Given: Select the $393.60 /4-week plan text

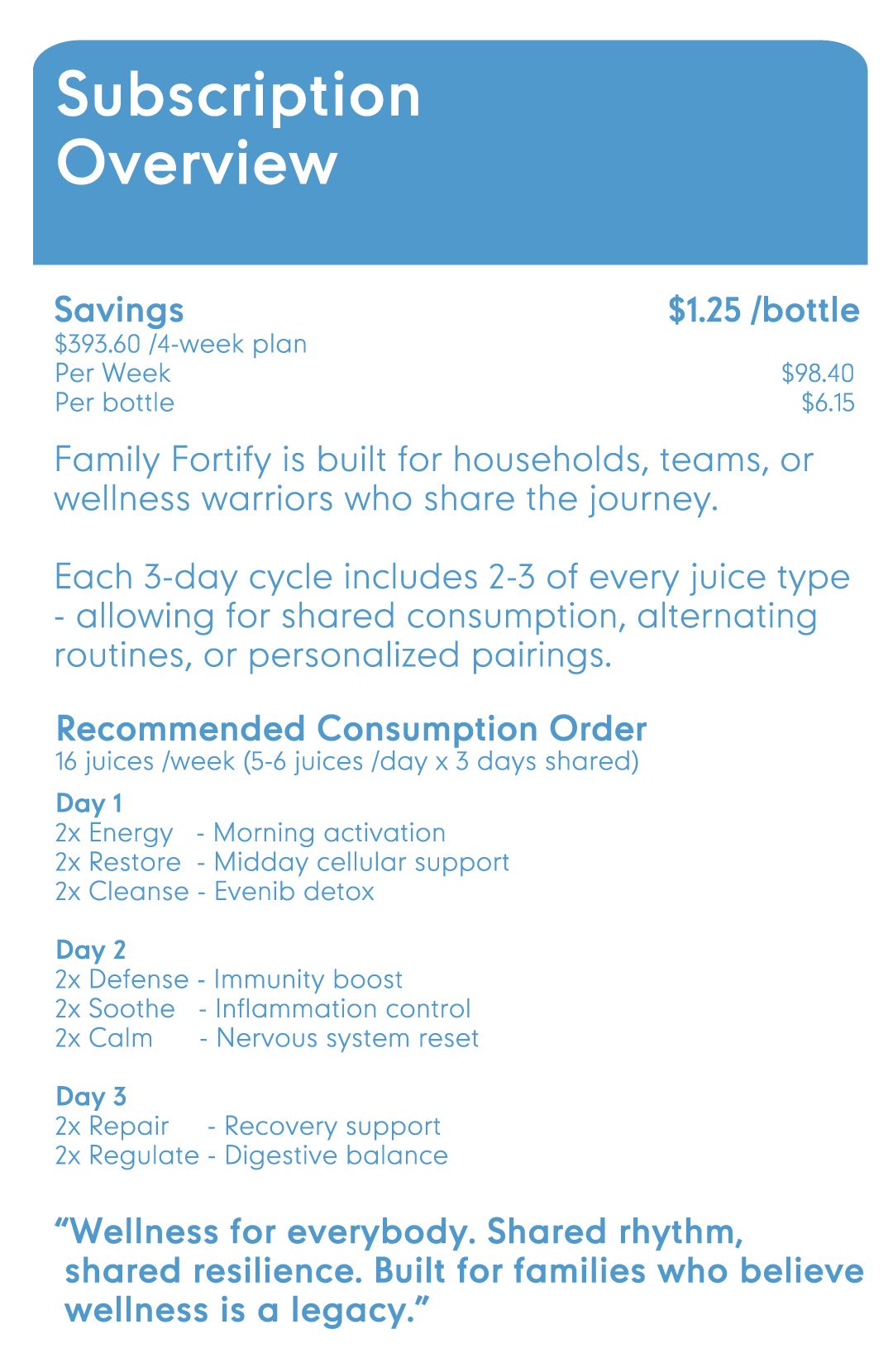Looking at the screenshot, I should 180,344.
